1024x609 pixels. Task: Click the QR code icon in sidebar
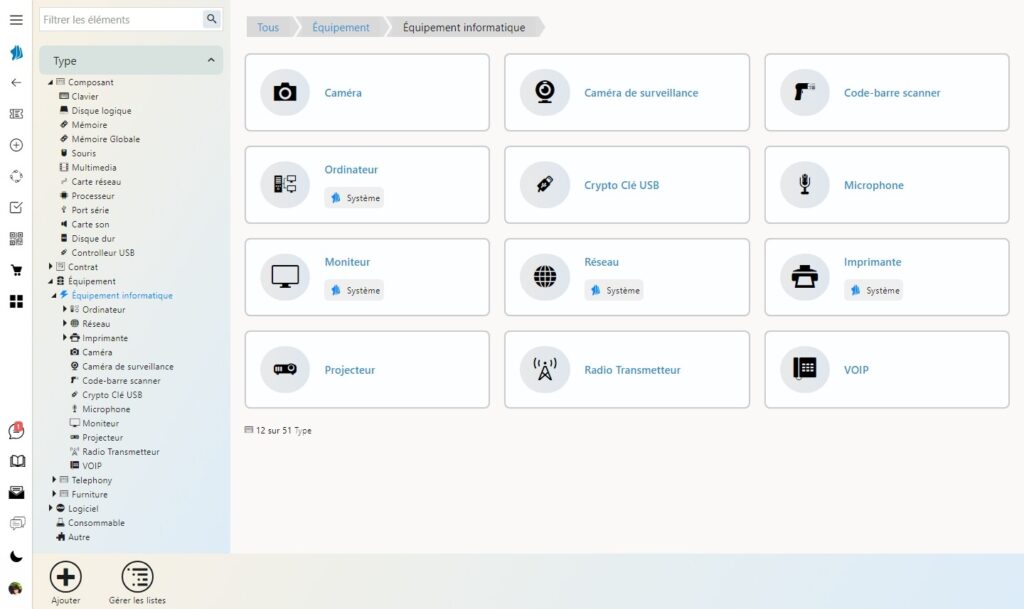pyautogui.click(x=16, y=239)
